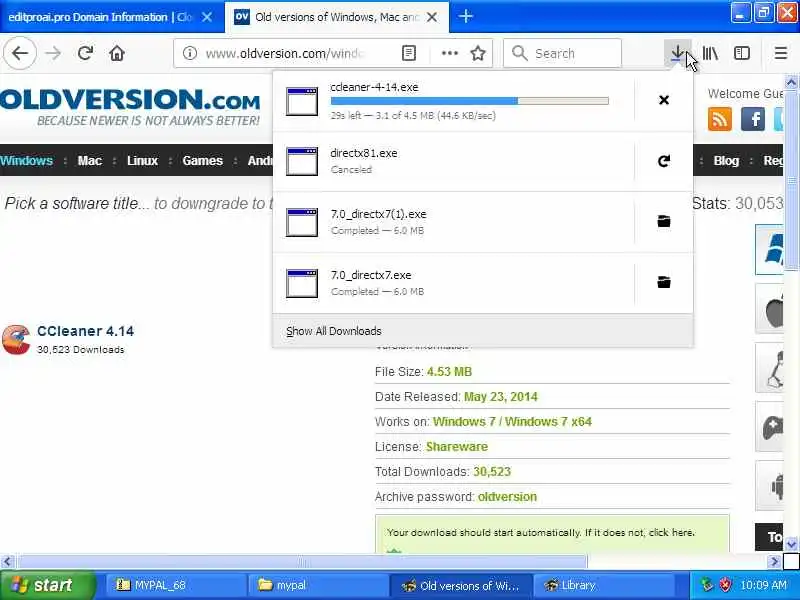Click the downloads arrow toolbar button
This screenshot has width=800, height=600.
[x=677, y=53]
